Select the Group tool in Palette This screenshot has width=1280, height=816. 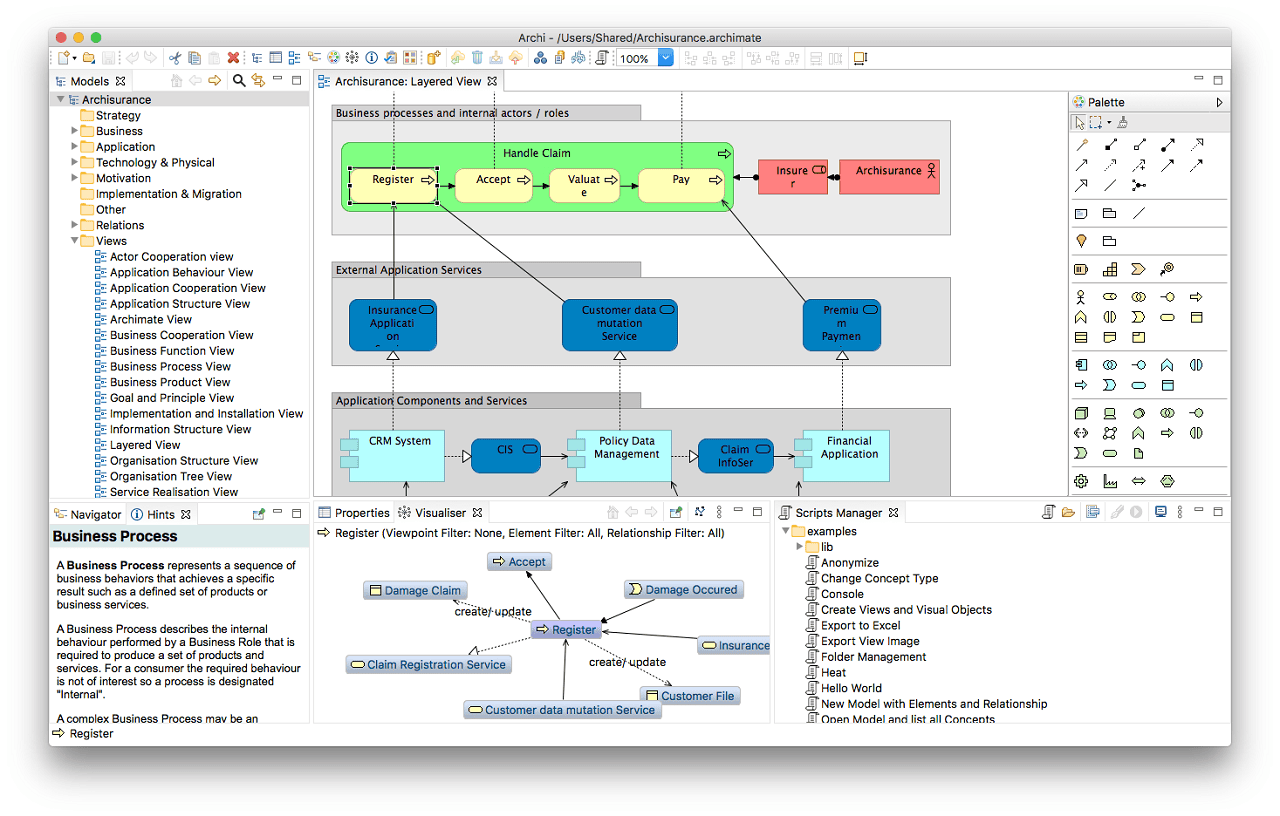(x=1109, y=213)
